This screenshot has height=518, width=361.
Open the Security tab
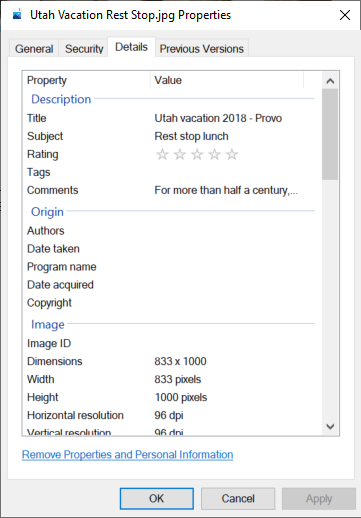click(84, 49)
